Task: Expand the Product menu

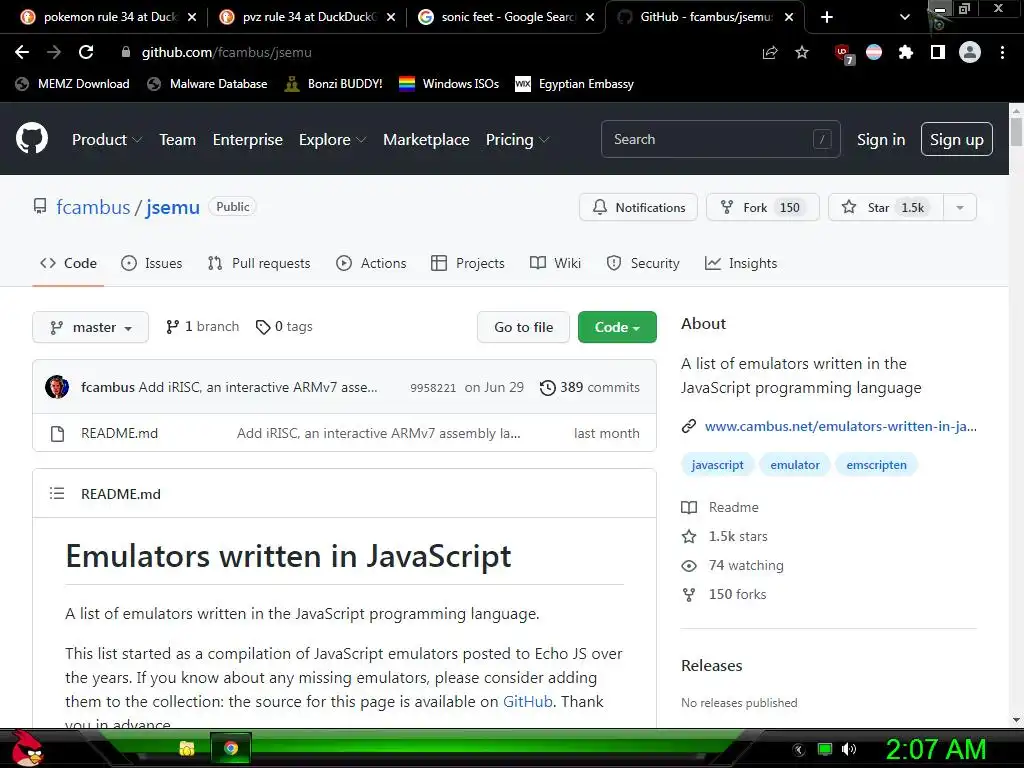Action: [107, 139]
